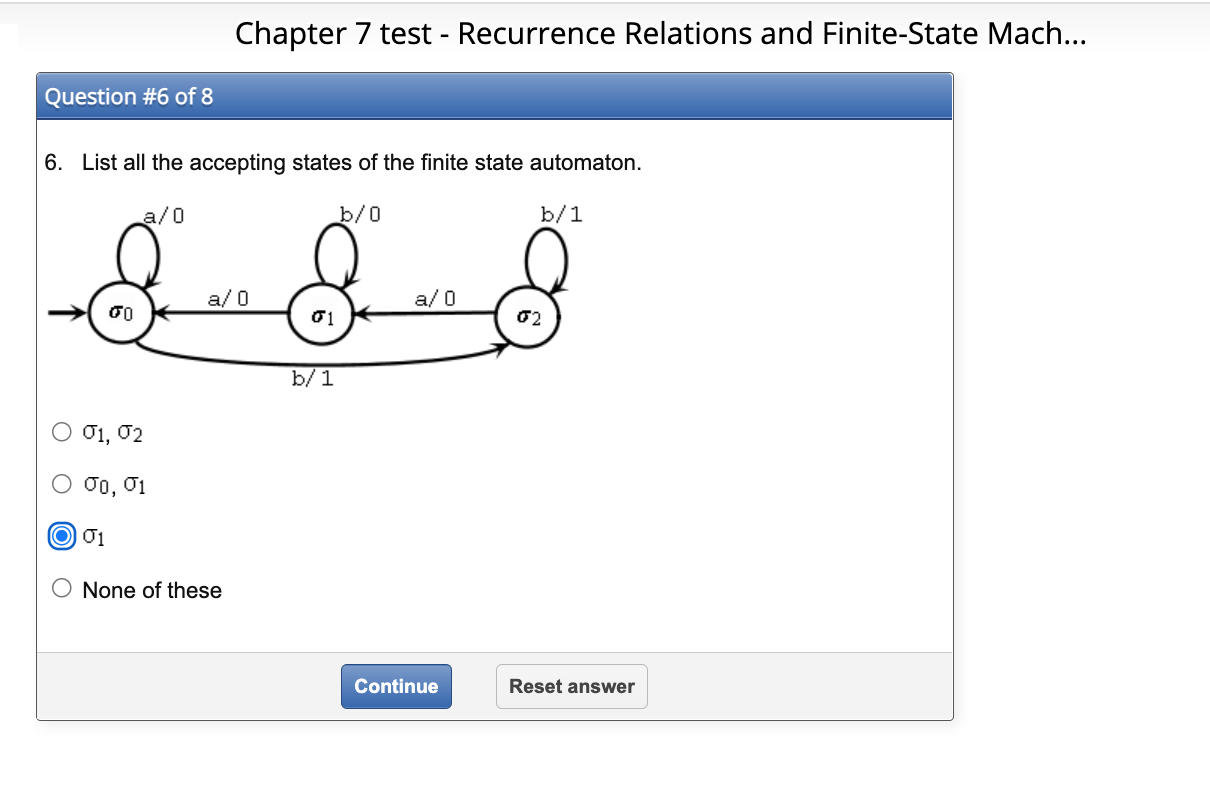Click the b/1 transition label below the diagram
Viewport: 1210px width, 790px height.
311,376
